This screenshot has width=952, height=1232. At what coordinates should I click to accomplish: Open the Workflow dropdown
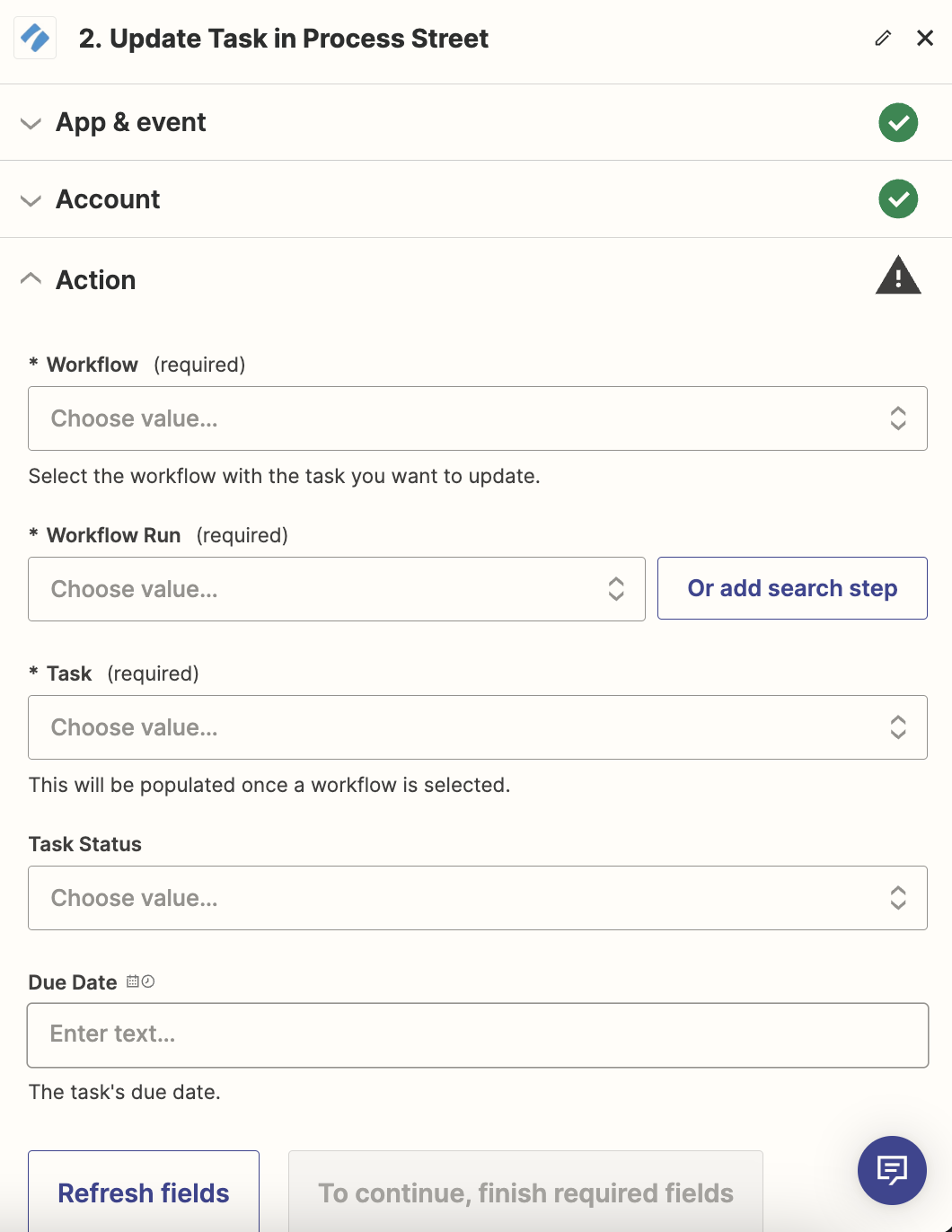click(x=477, y=418)
